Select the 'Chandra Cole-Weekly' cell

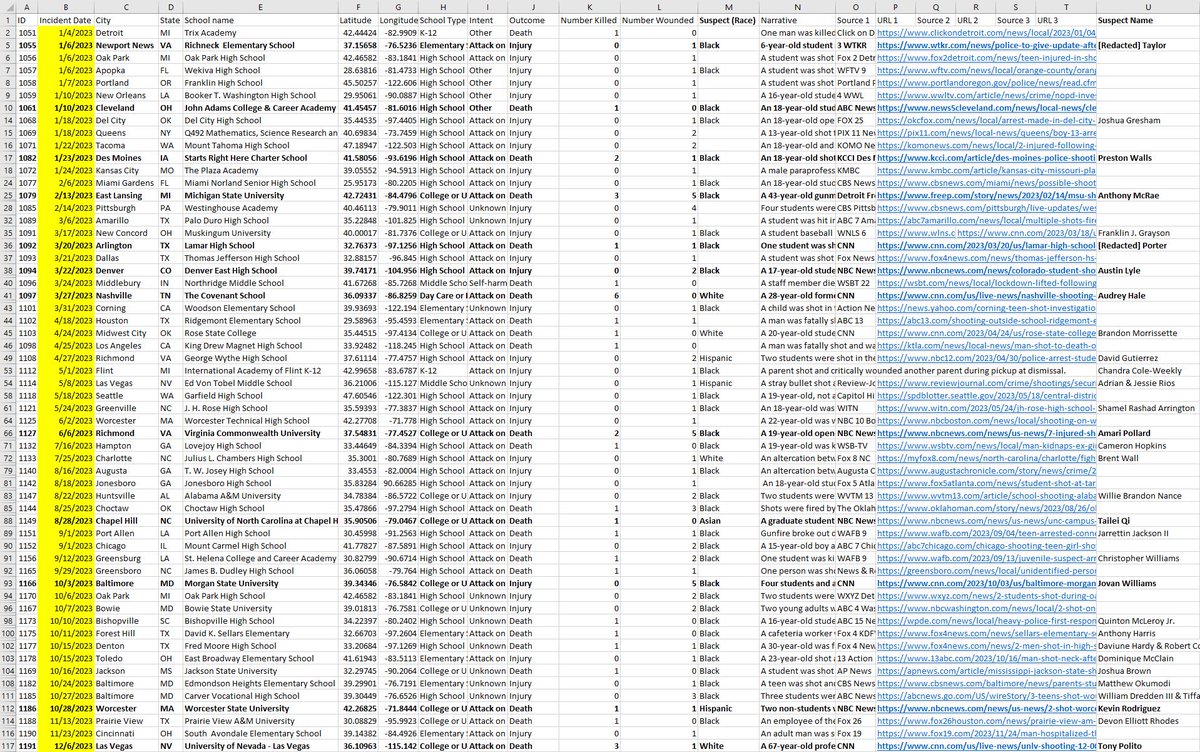(1147, 370)
